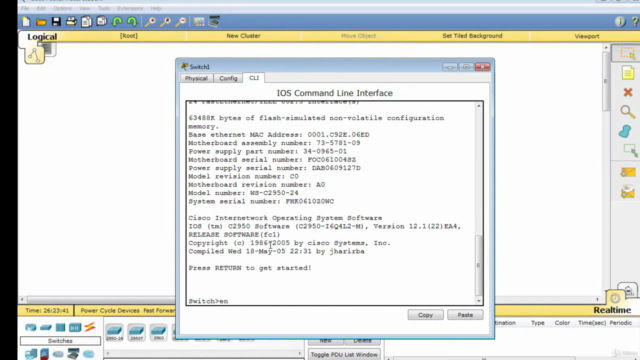Choose the Add Complex PDU envelope
Image resolution: width=640 pixels, height=360 pixels.
tap(627, 192)
